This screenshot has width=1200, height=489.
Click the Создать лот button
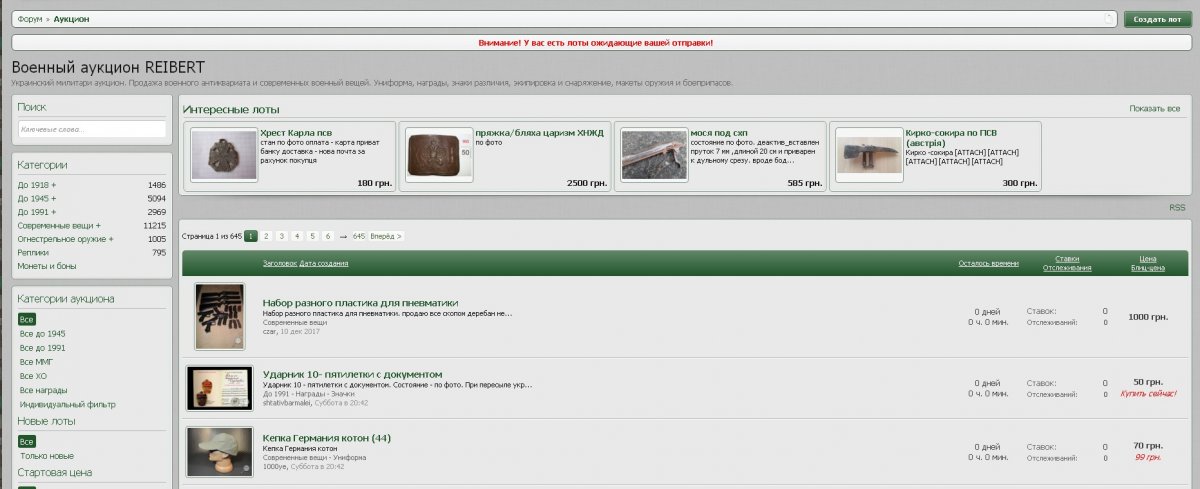1157,19
